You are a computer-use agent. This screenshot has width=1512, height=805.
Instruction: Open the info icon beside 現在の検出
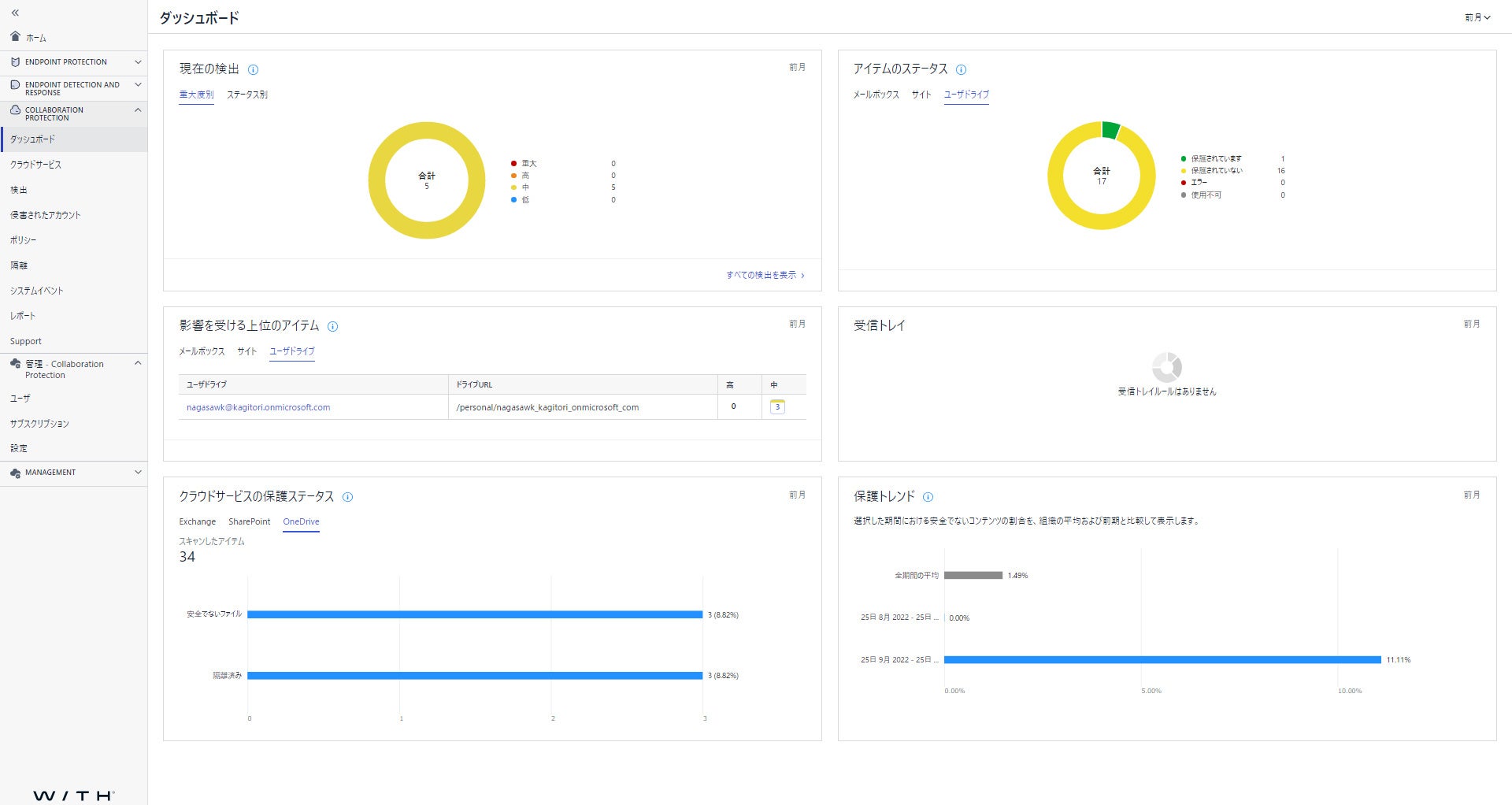[253, 69]
